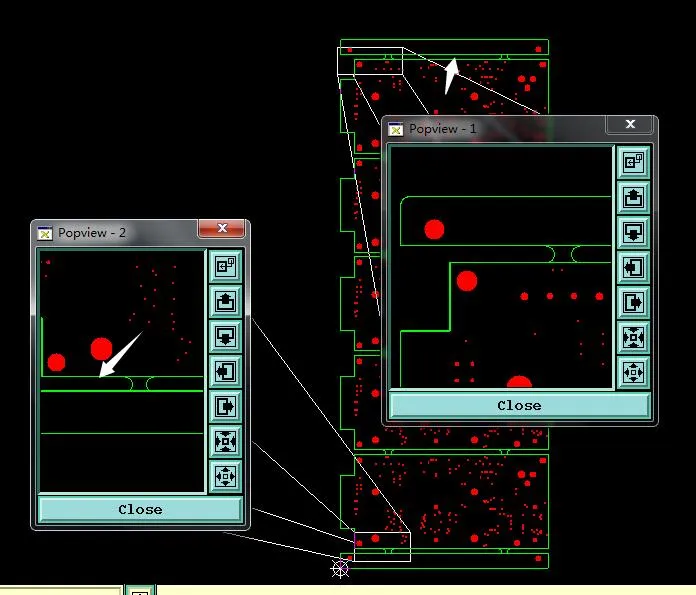Click the Close button in Popview - 1

(519, 405)
